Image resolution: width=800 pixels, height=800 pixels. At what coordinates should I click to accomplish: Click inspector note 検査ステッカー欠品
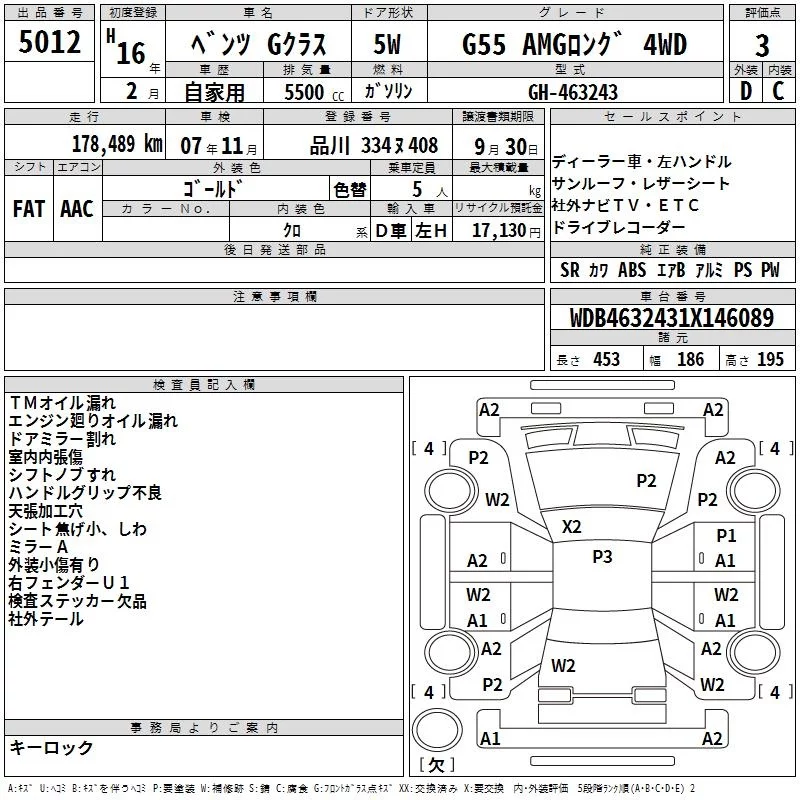pos(78,601)
